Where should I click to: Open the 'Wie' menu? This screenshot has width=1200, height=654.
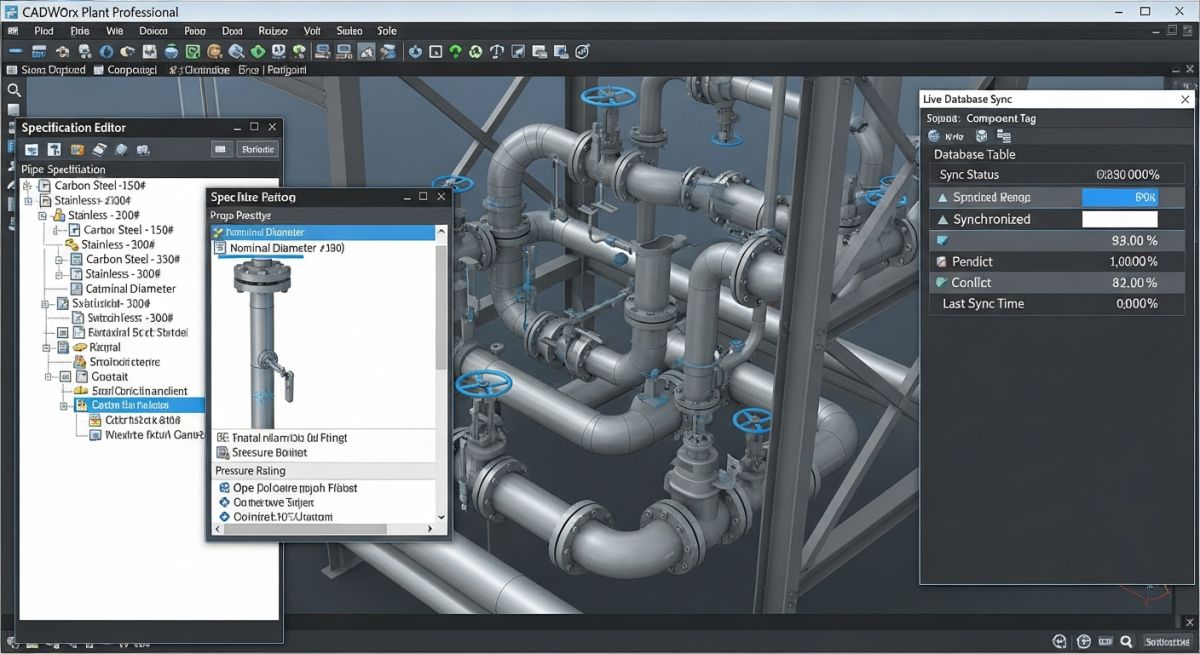pos(115,31)
